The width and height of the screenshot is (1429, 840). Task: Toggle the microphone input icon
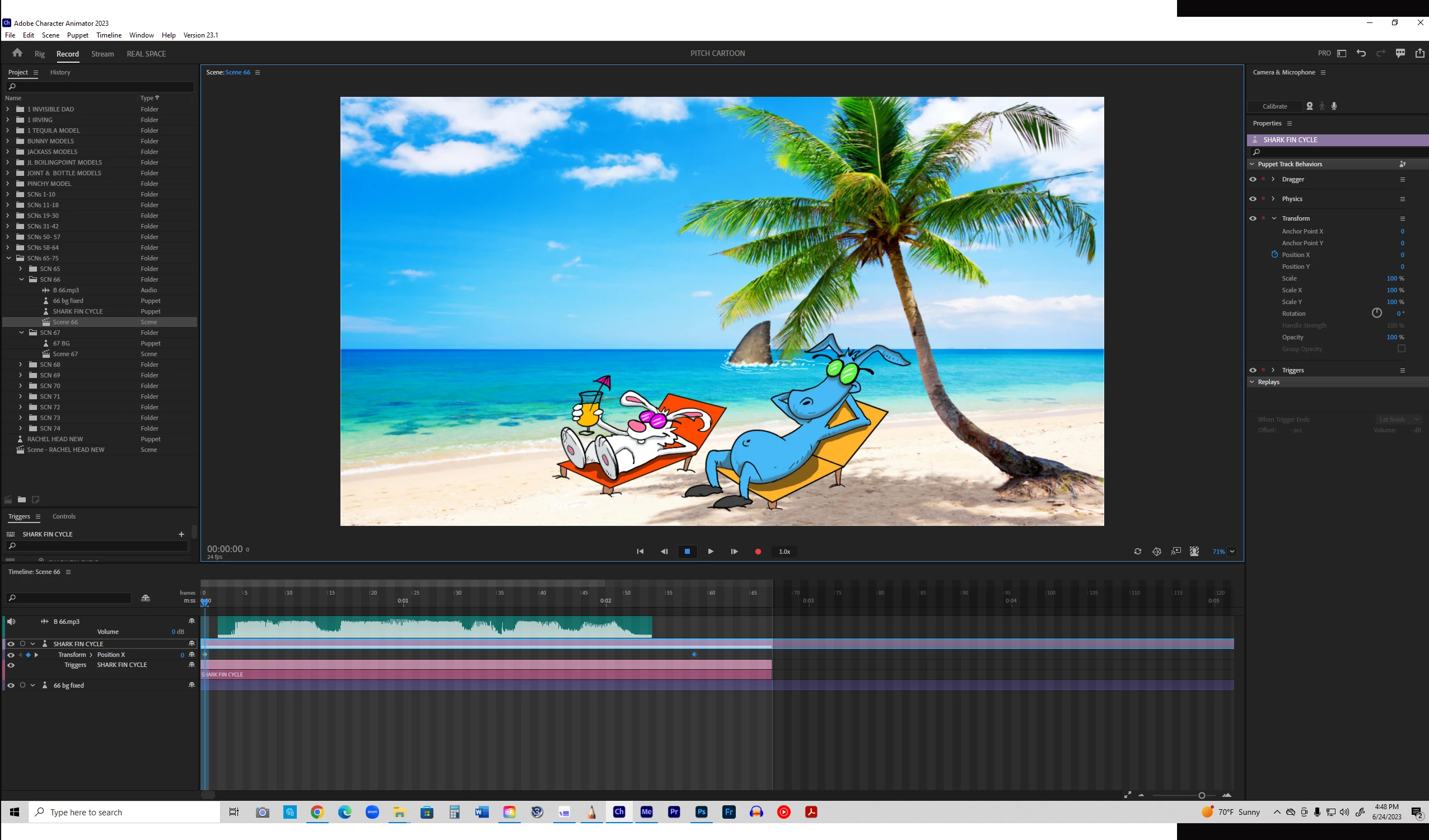tap(1334, 106)
